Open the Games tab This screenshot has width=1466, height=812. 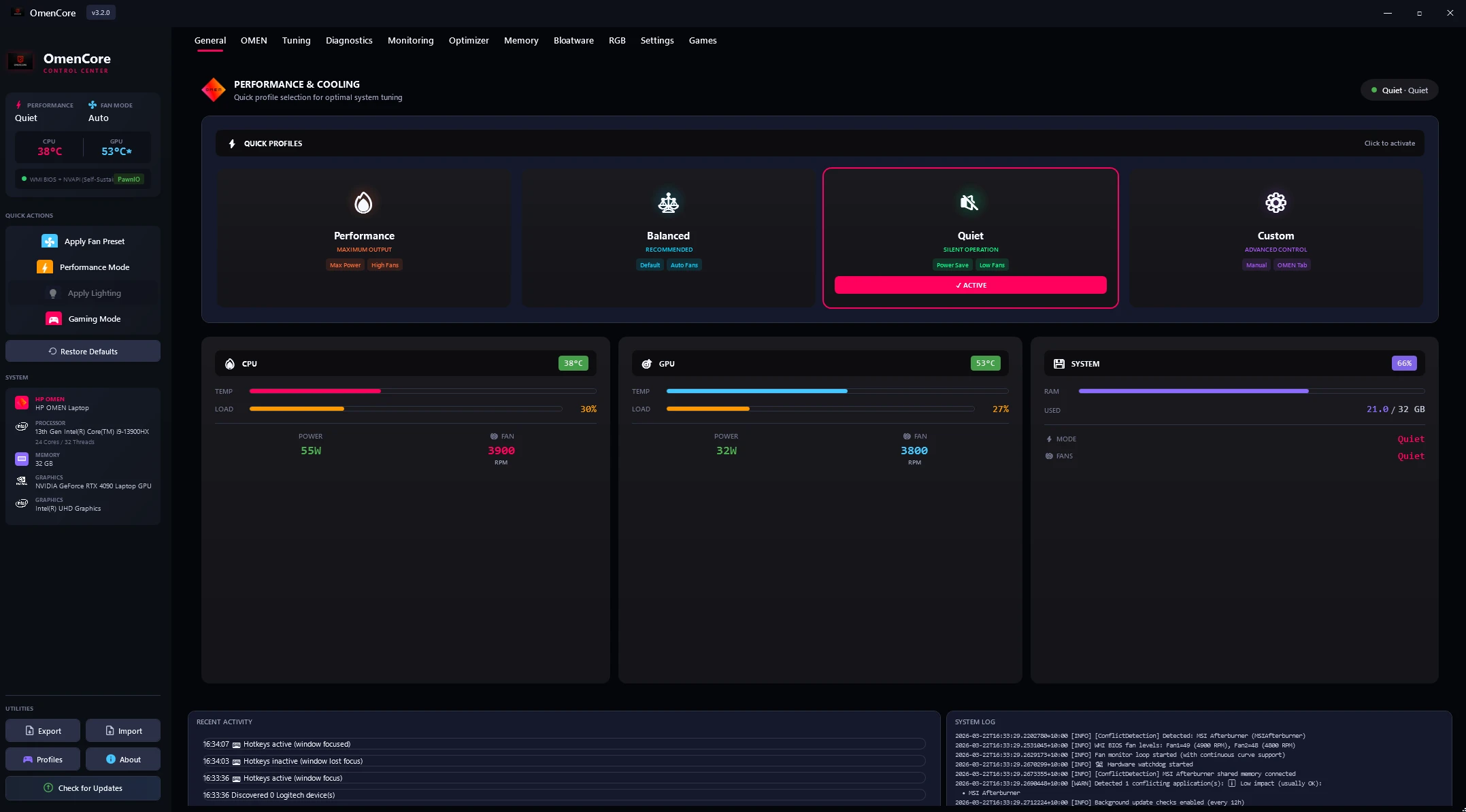click(x=703, y=41)
